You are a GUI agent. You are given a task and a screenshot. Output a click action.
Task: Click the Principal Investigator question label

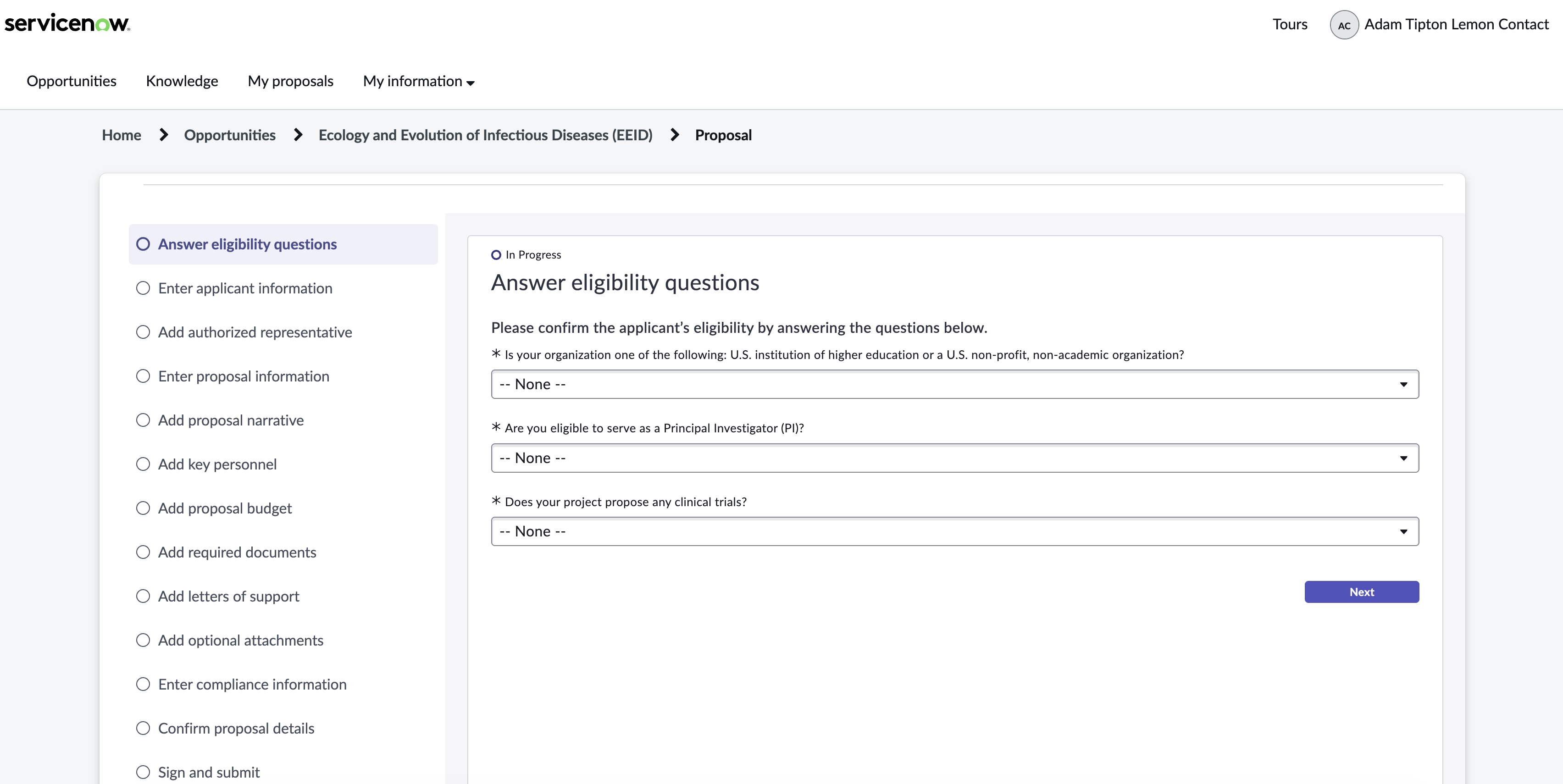click(x=654, y=427)
